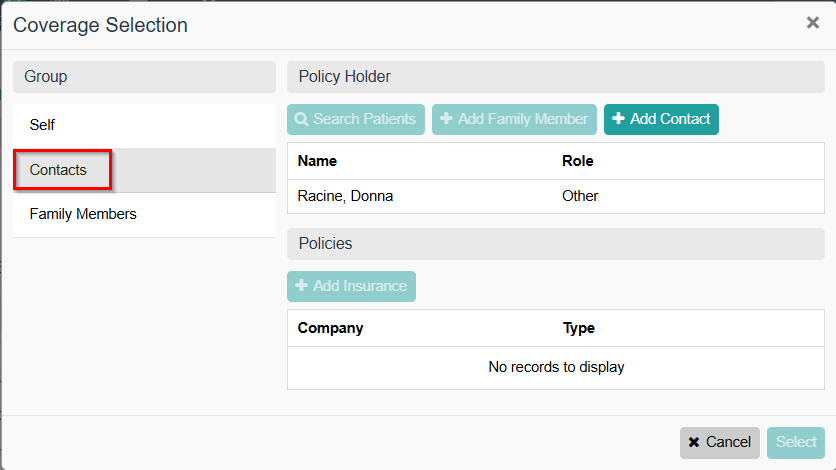Viewport: 836px width, 470px height.
Task: Click the plus icon on Add Family Member
Action: [446, 119]
